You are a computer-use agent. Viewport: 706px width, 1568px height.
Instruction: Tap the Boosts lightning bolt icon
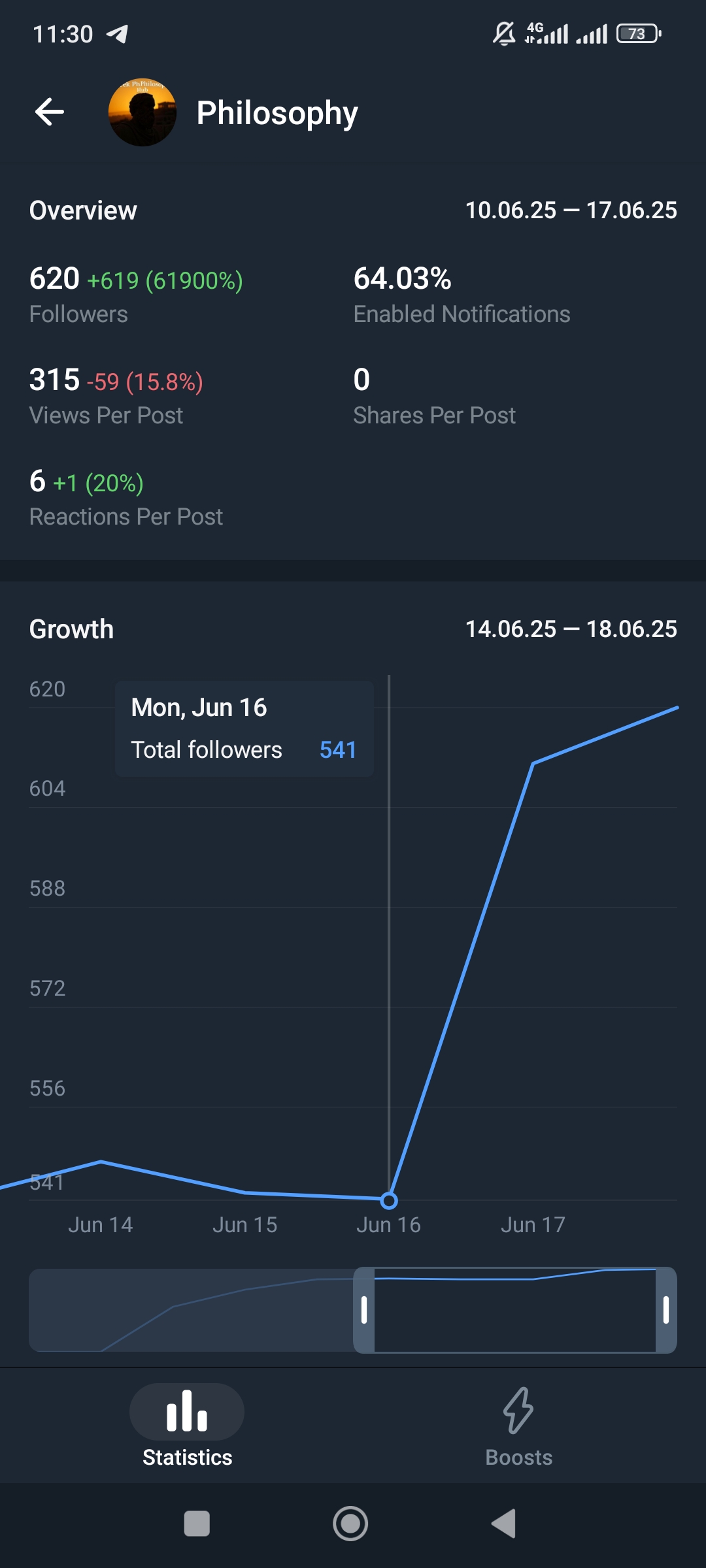click(x=518, y=1410)
